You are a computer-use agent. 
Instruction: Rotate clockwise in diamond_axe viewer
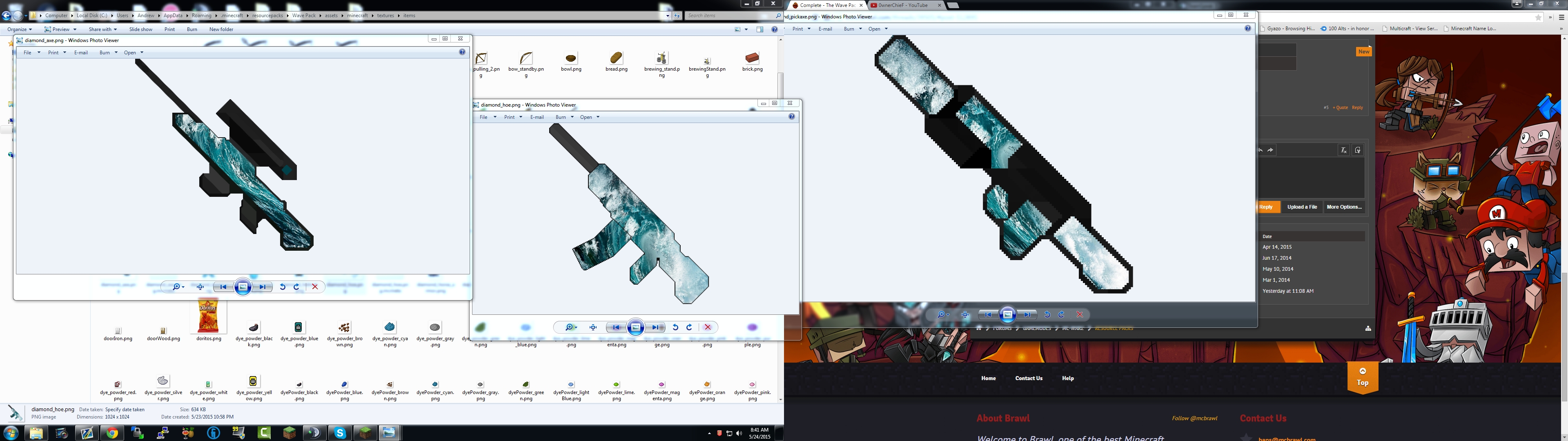296,287
